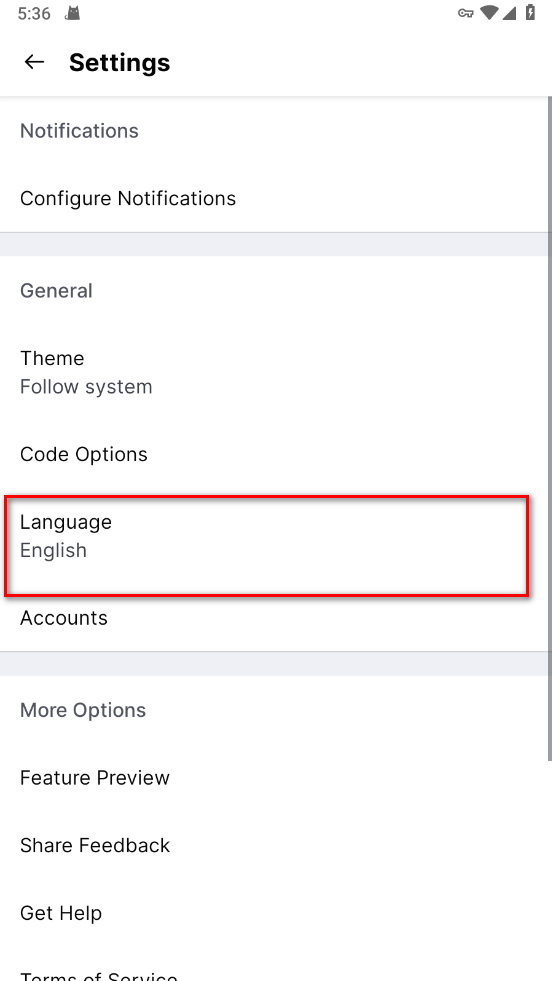This screenshot has height=981, width=552.
Task: Tap Get Help
Action: tap(275, 913)
